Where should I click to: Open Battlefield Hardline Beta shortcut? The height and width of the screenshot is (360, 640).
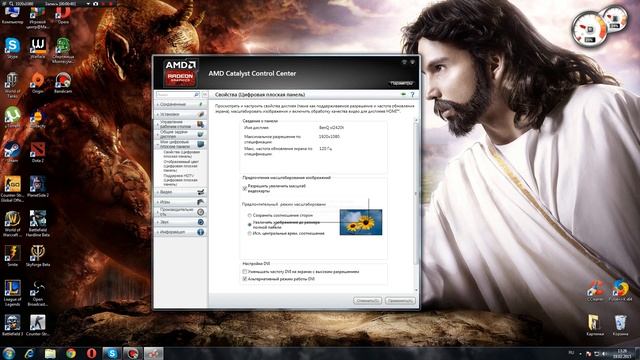[x=38, y=224]
